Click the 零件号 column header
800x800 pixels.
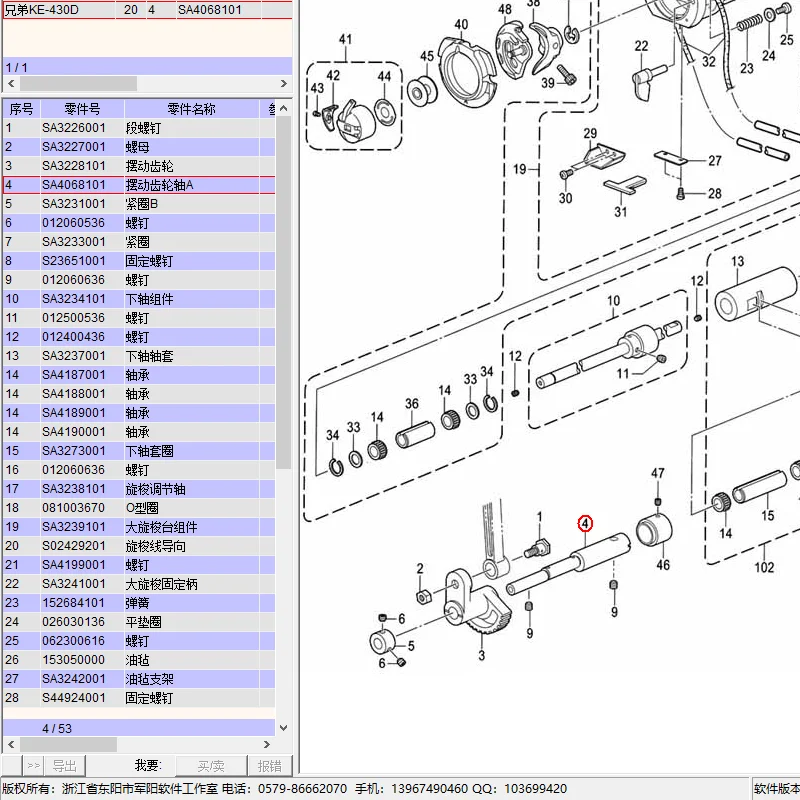82,109
